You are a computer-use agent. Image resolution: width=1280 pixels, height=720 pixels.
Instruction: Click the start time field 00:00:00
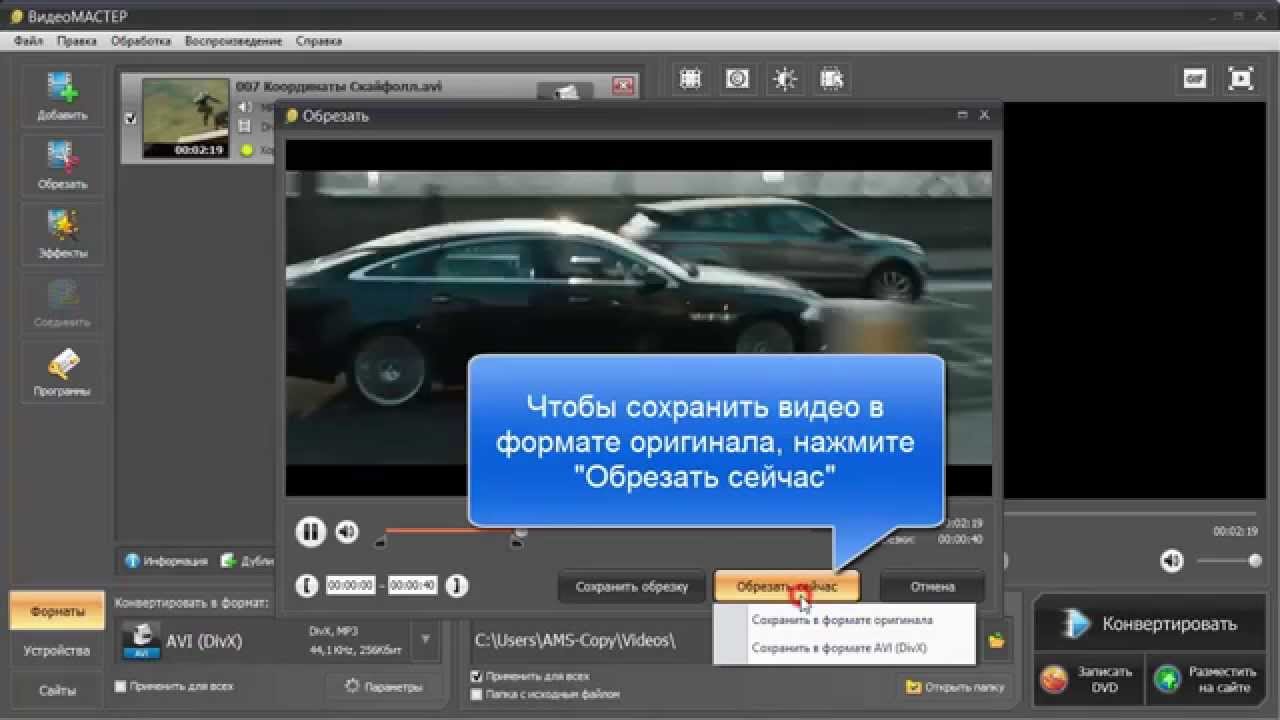(350, 586)
